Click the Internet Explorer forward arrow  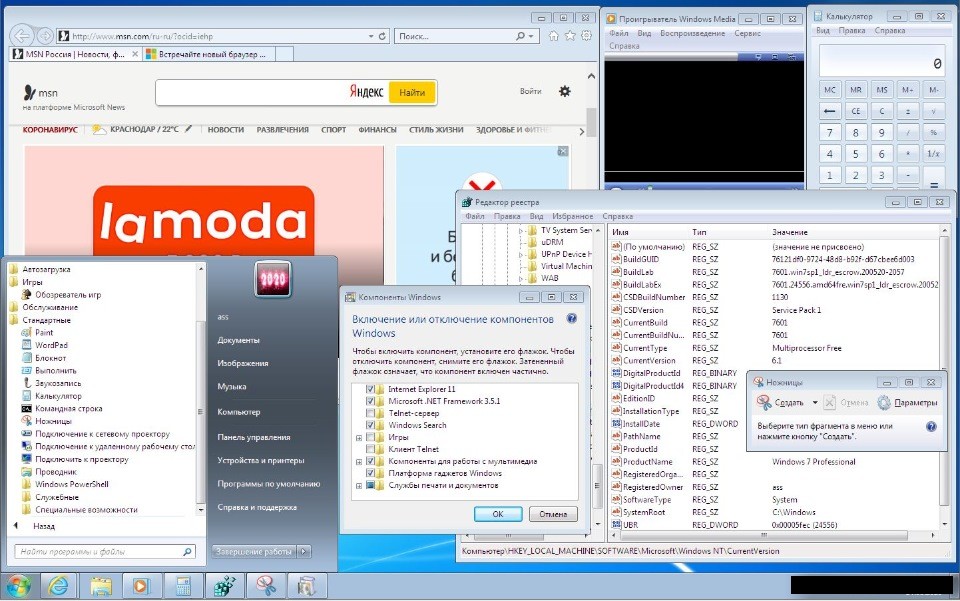pos(45,35)
